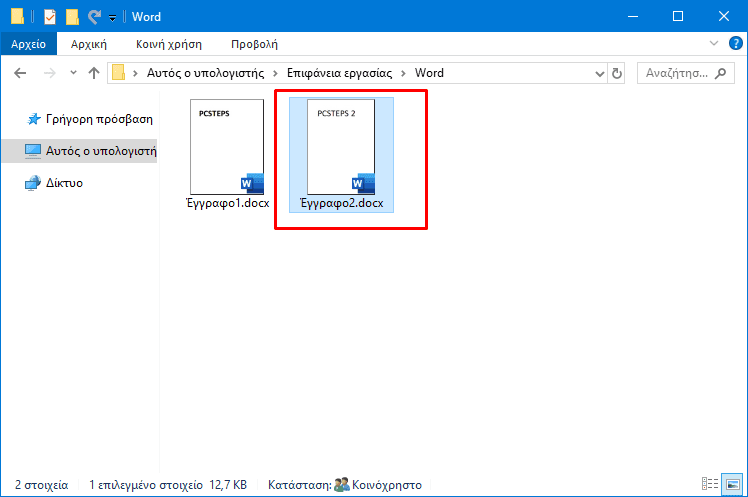The width and height of the screenshot is (748, 497).
Task: Switch to details view in the status bar
Action: (x=710, y=484)
